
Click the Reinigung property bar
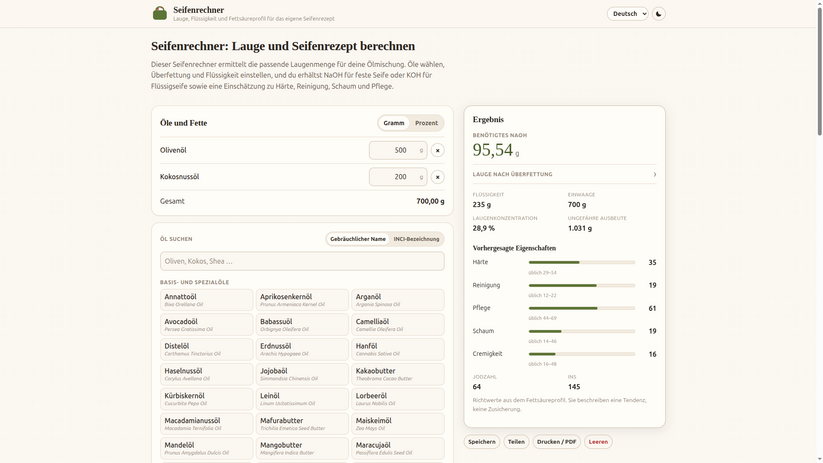click(x=582, y=286)
